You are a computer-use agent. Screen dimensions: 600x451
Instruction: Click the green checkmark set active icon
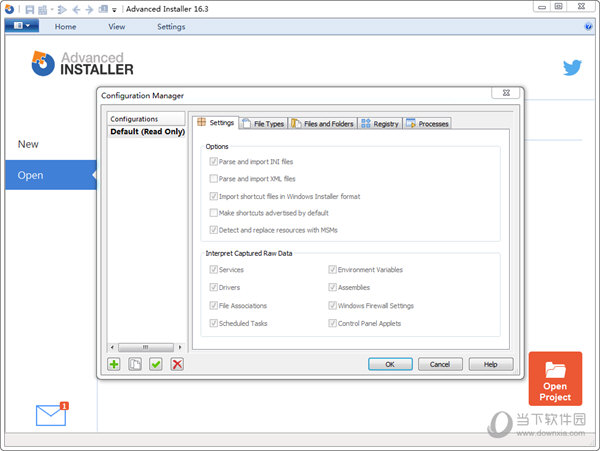pyautogui.click(x=156, y=364)
